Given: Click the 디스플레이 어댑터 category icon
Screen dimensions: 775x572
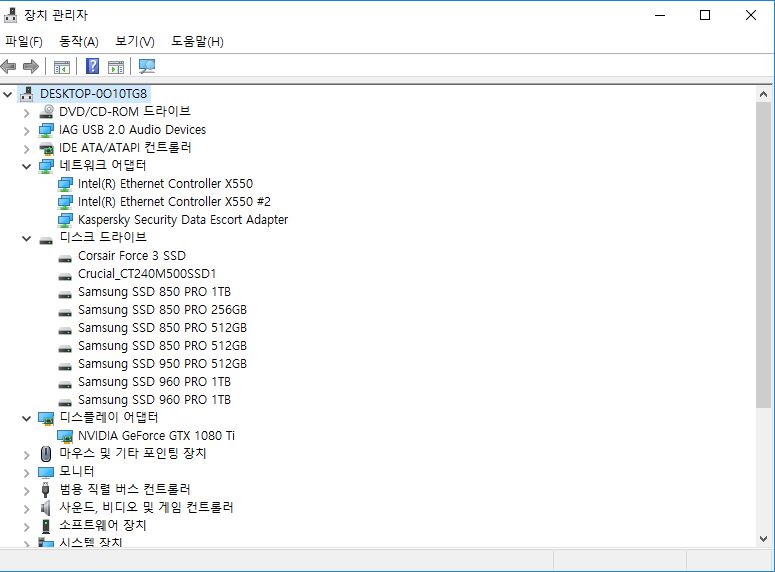Looking at the screenshot, I should click(x=46, y=418).
